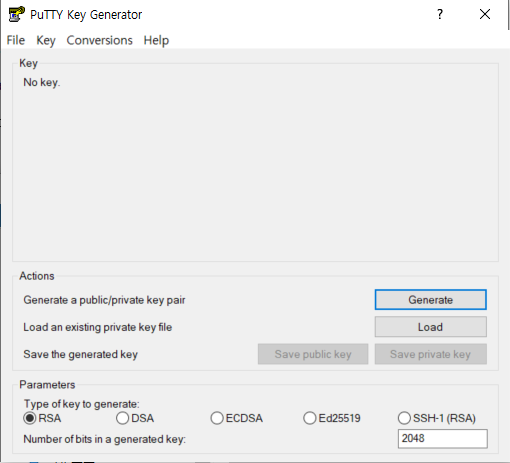Focus the number of bits field
Image resolution: width=510 pixels, height=463 pixels.
442,438
